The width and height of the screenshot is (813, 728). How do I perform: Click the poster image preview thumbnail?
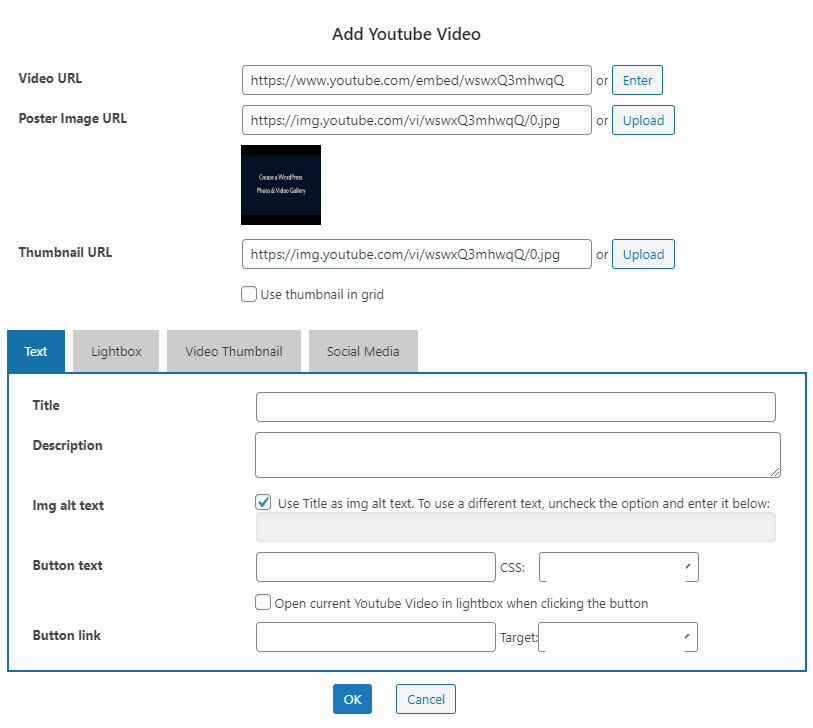pyautogui.click(x=281, y=185)
